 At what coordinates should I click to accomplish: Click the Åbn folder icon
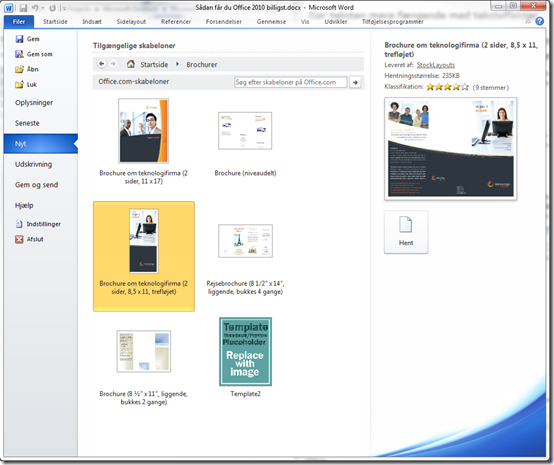click(19, 69)
